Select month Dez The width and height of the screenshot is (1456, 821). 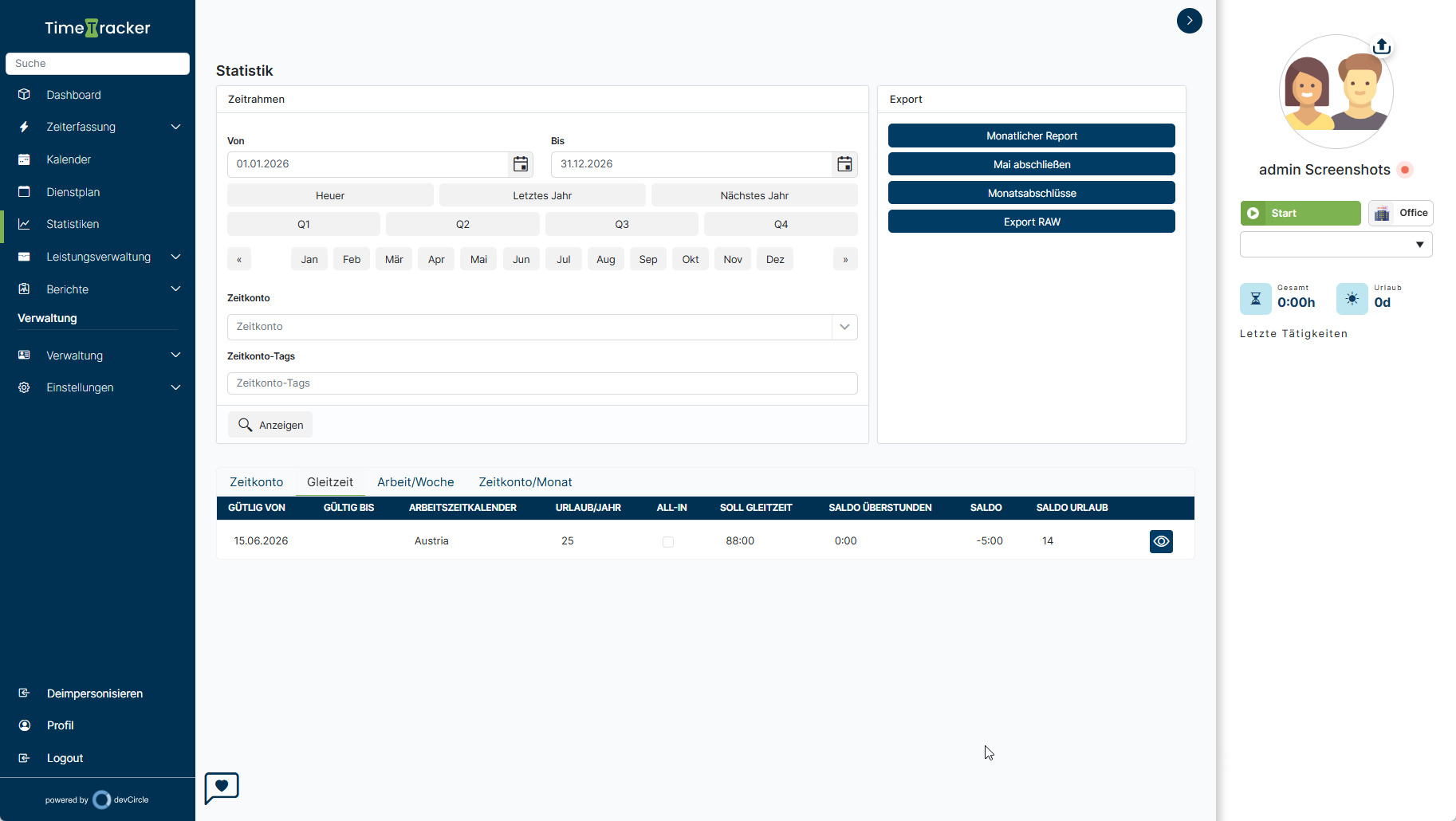click(775, 259)
